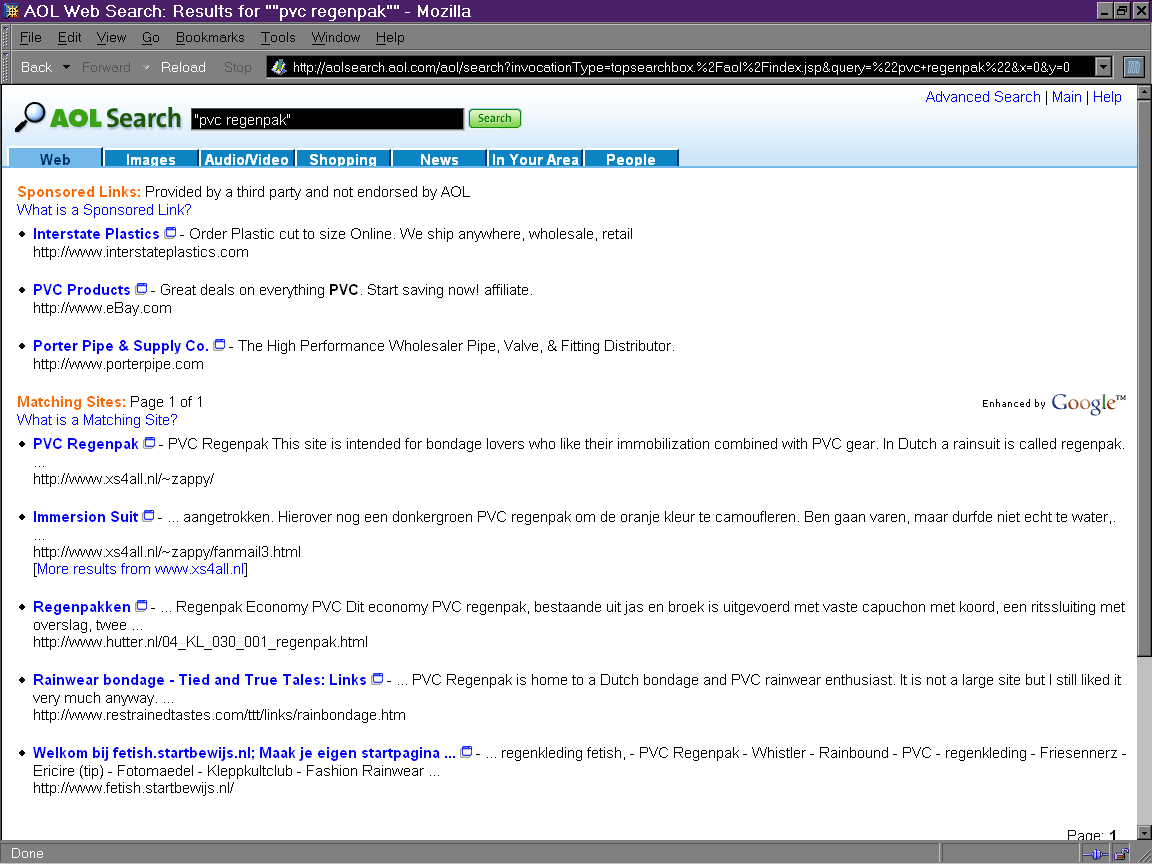
Task: Expand the URL bar history dropdown
Action: point(1103,67)
